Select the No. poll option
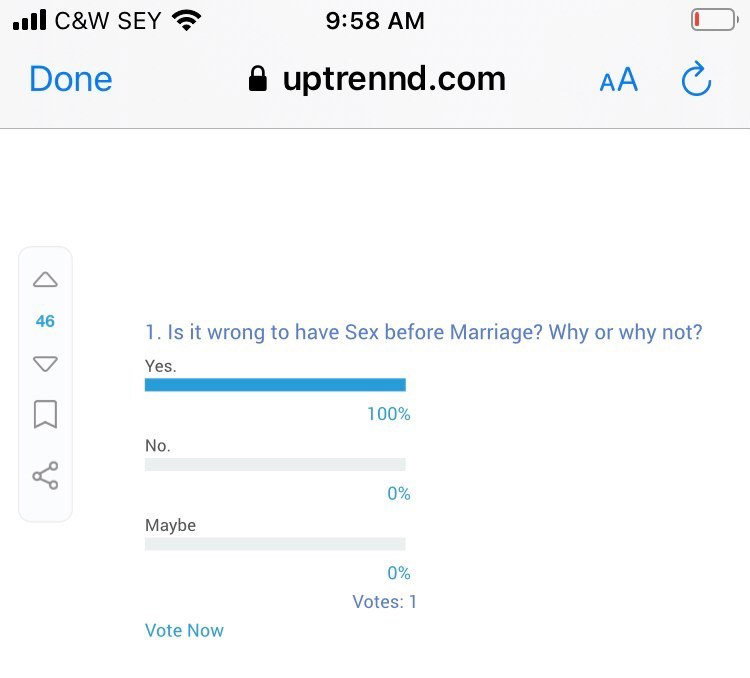 pos(157,445)
